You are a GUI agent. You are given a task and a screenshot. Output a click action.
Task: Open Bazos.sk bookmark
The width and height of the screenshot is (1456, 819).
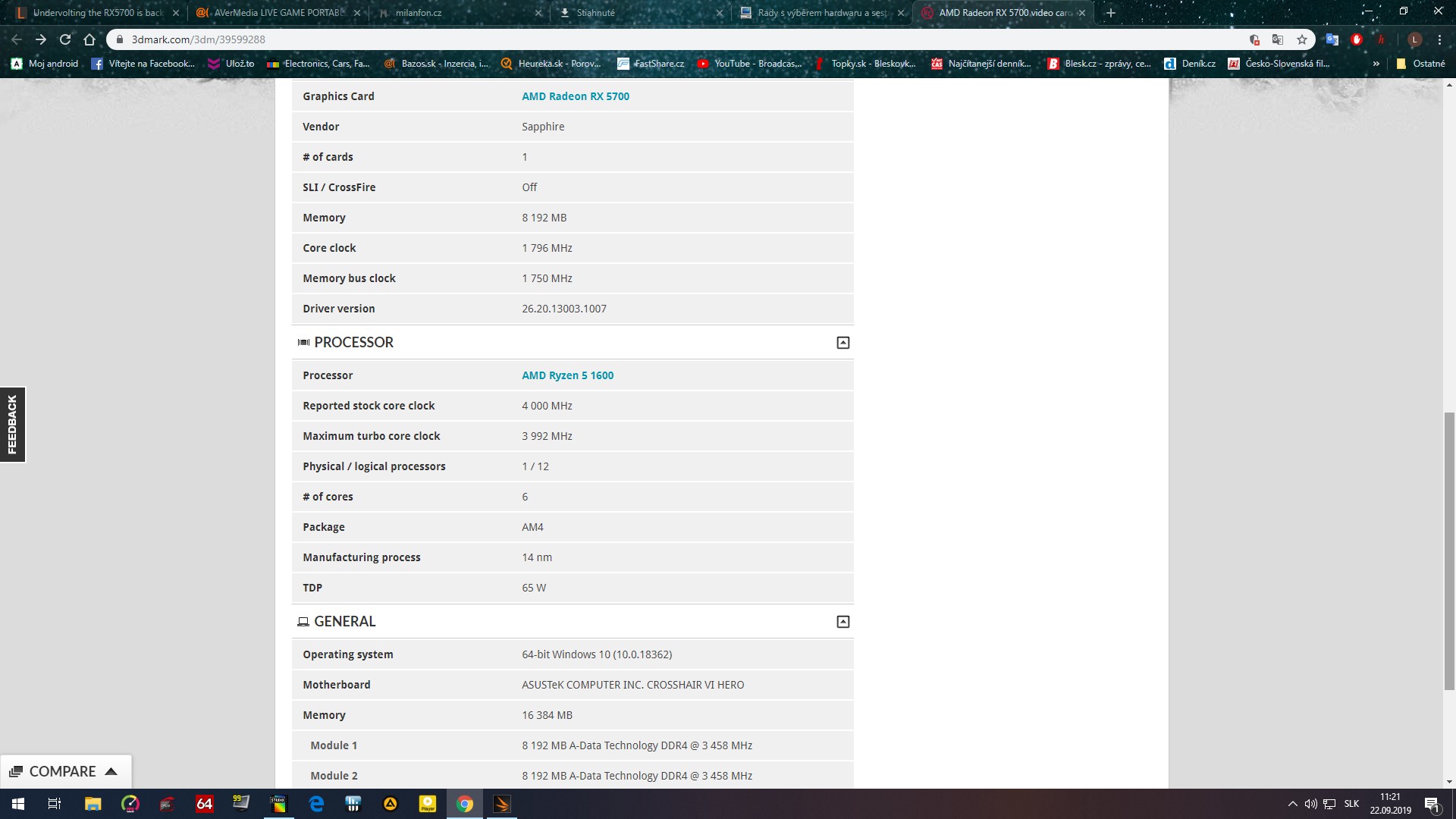pyautogui.click(x=436, y=64)
